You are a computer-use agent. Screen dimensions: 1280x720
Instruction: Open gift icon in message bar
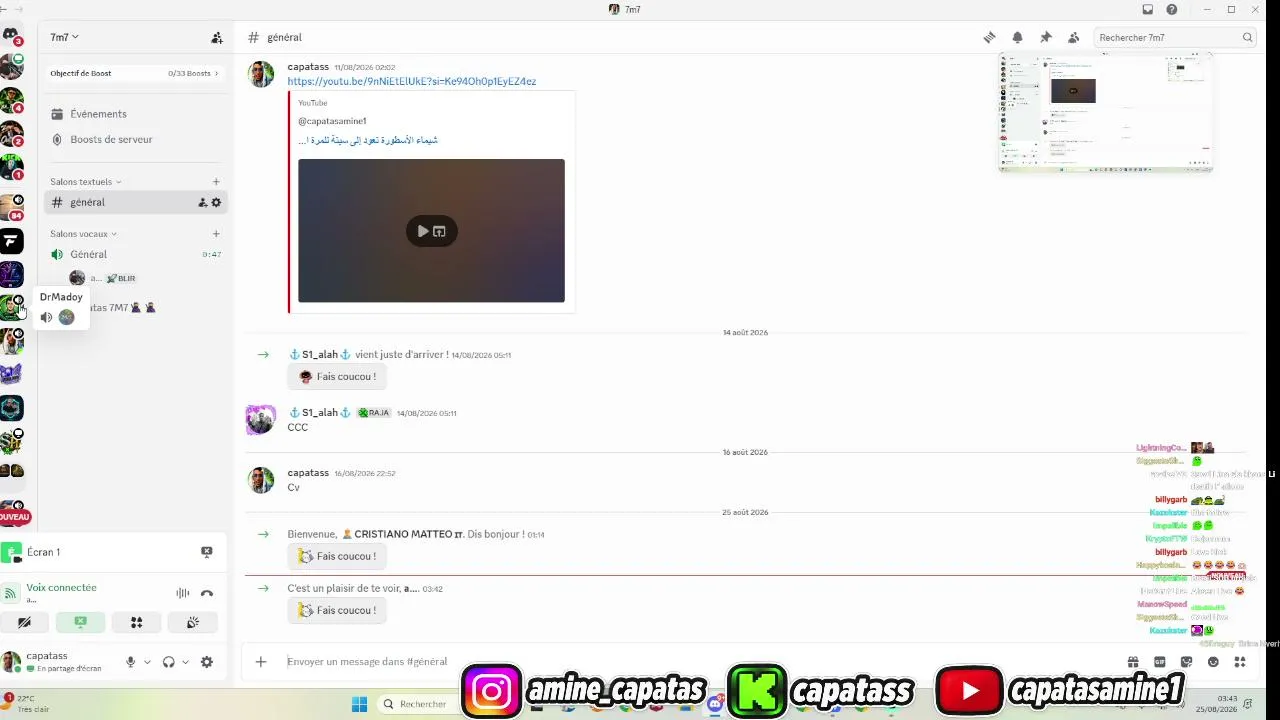1133,661
